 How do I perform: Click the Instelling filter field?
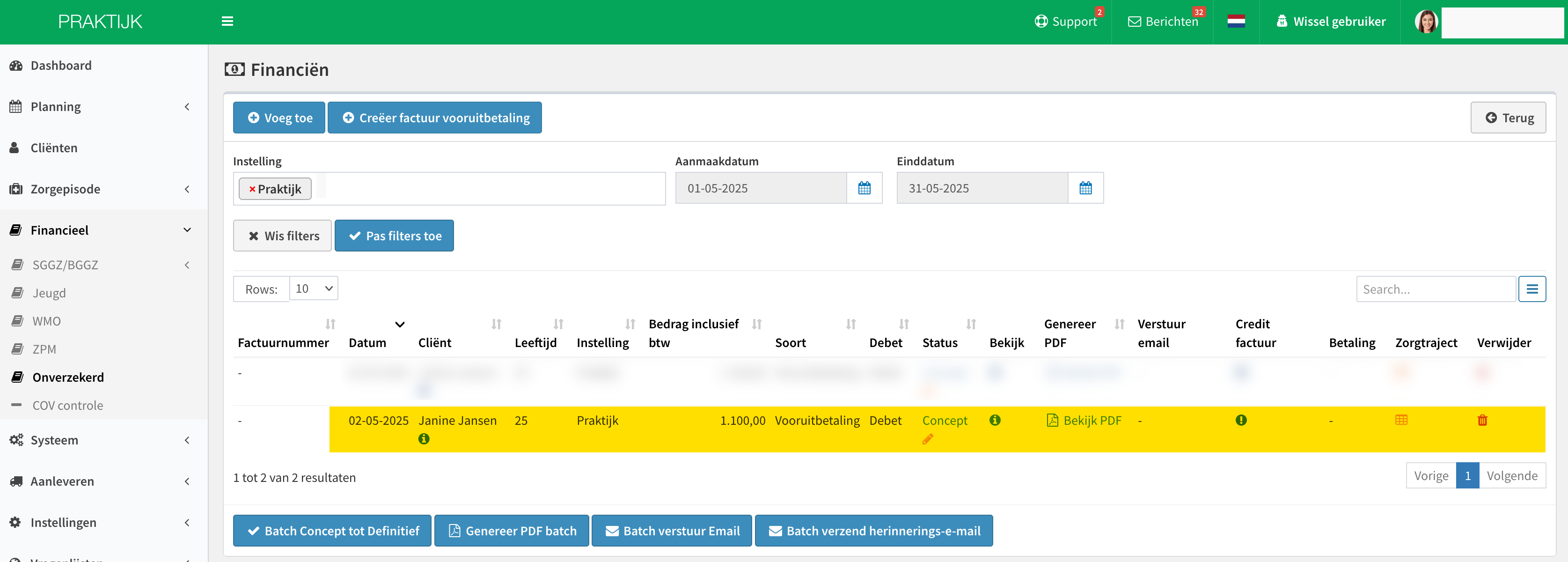pos(449,189)
